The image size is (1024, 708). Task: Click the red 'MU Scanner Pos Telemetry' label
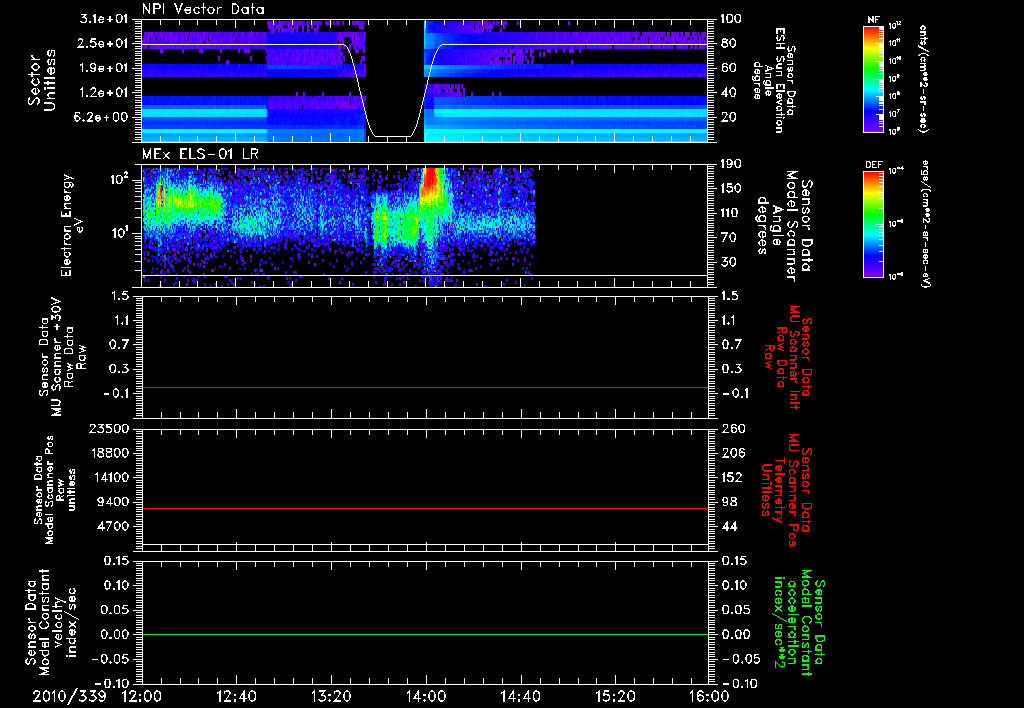(x=786, y=490)
